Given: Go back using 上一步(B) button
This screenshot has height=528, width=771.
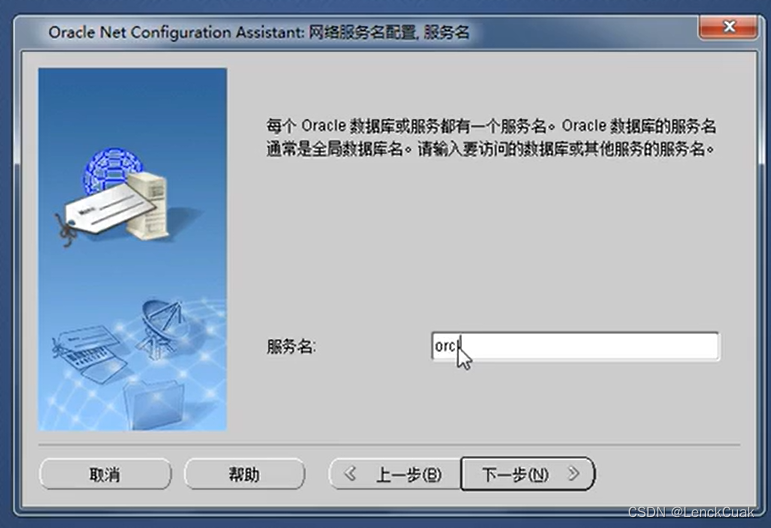Looking at the screenshot, I should click(395, 474).
